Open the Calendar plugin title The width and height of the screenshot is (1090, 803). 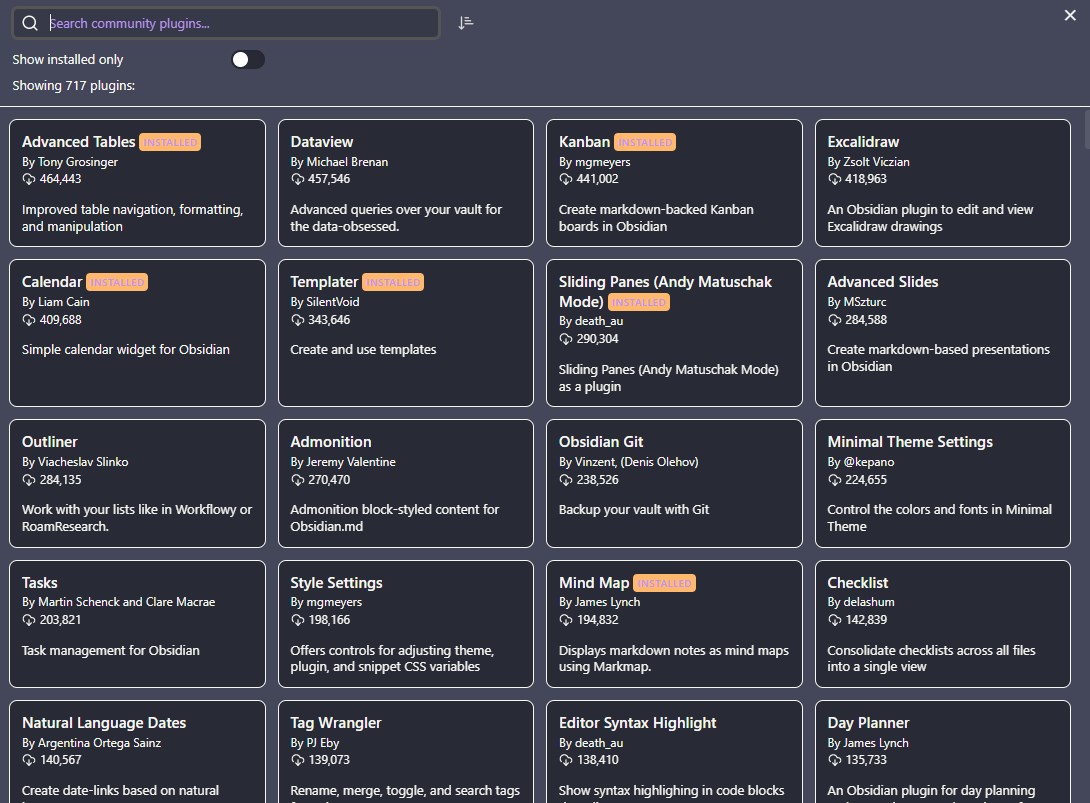click(x=52, y=282)
